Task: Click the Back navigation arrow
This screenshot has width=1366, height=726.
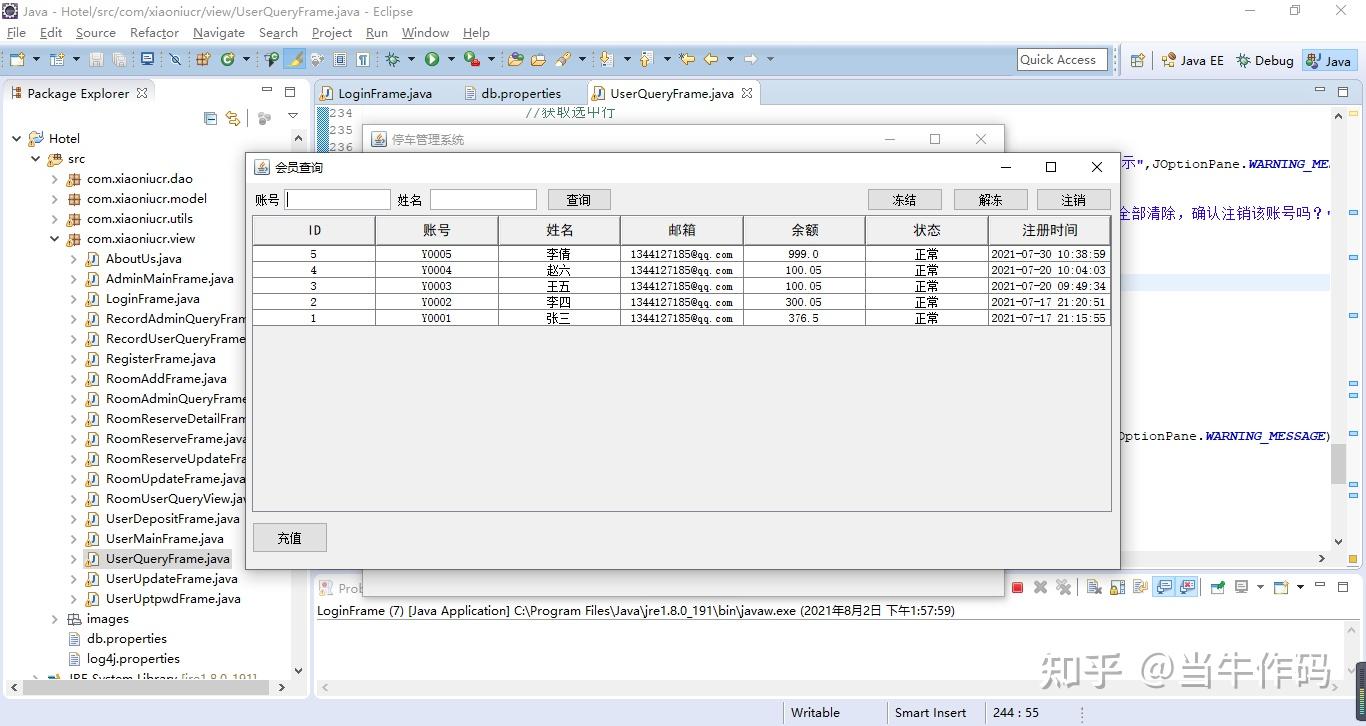Action: pos(711,60)
